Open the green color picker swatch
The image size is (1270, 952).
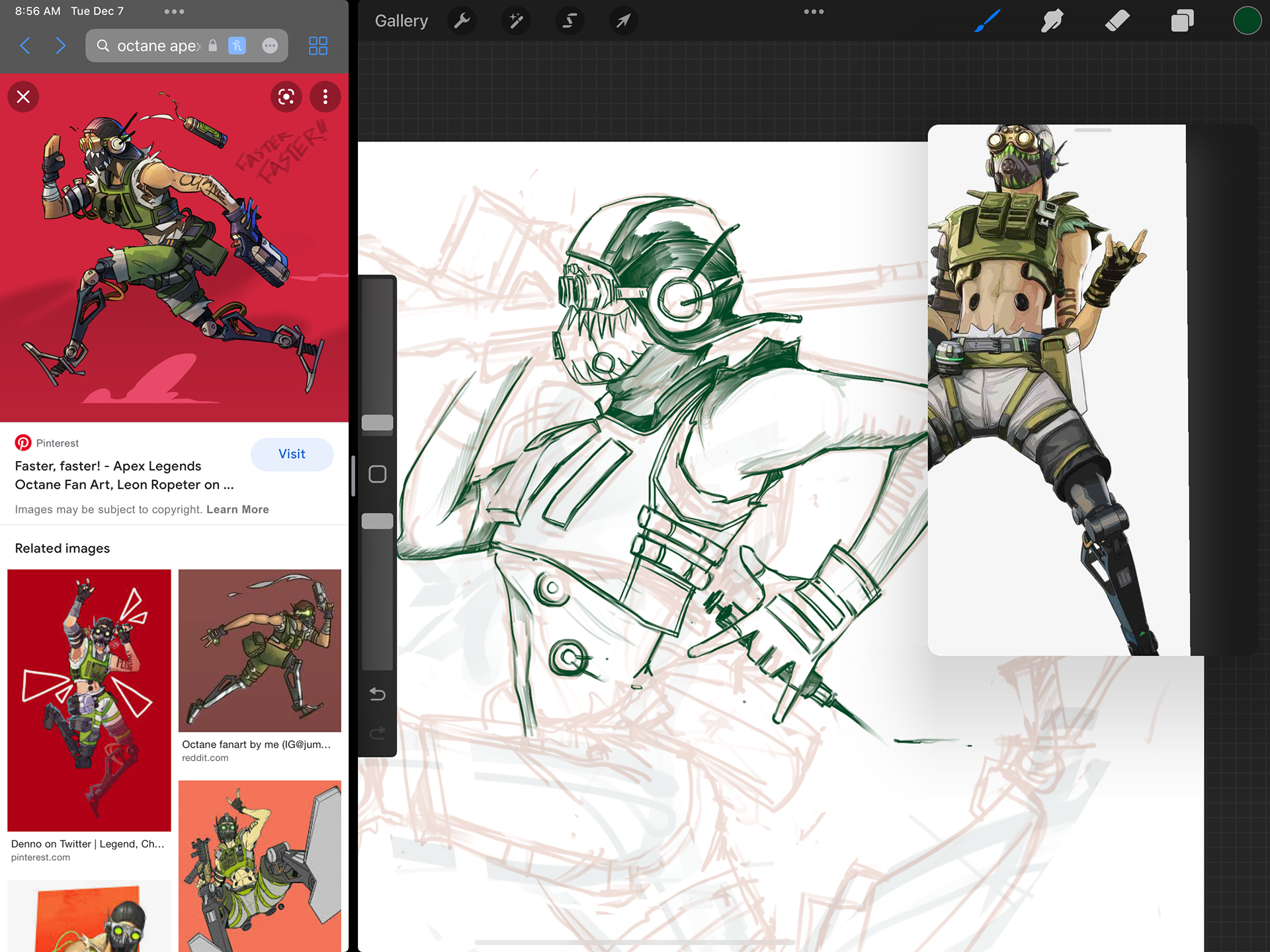tap(1247, 21)
